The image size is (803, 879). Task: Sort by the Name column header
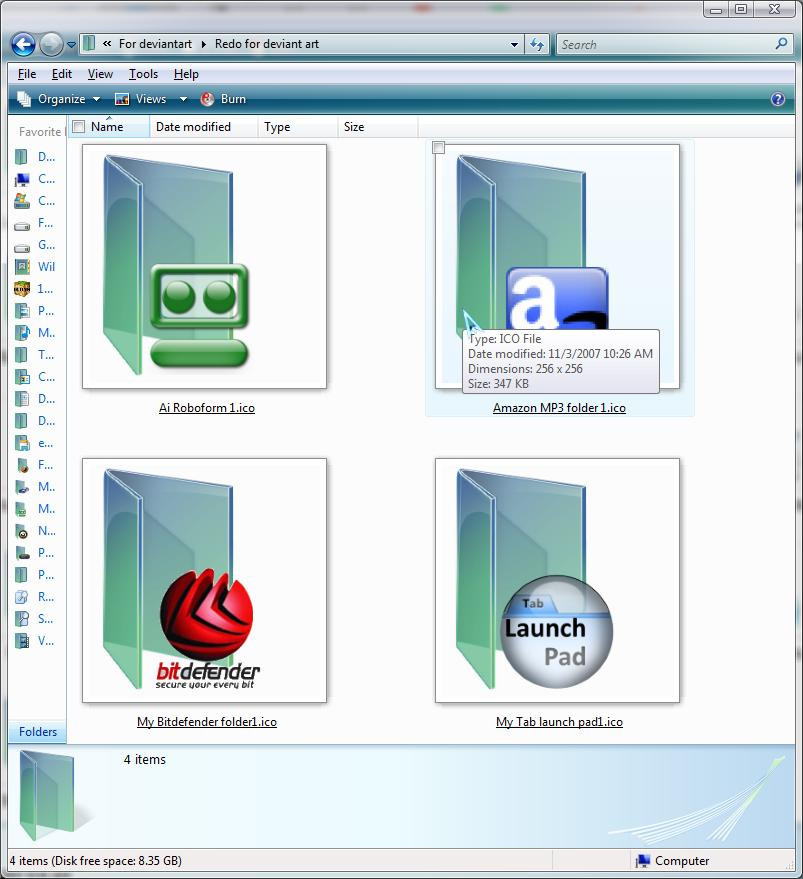click(107, 127)
